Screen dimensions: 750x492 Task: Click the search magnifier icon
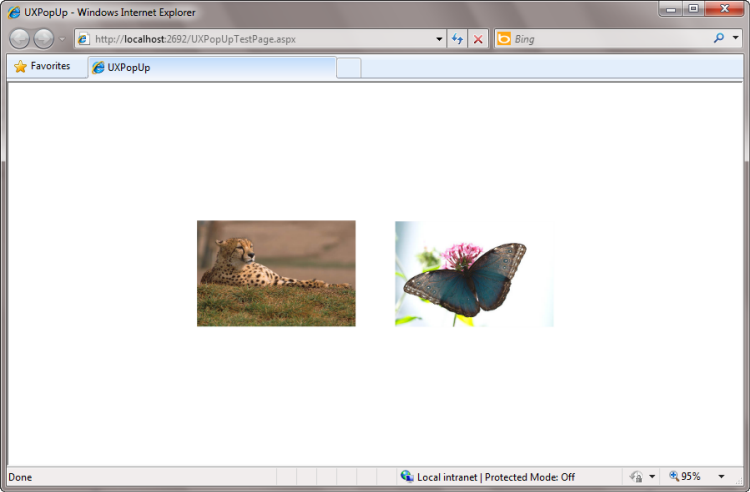pos(718,39)
